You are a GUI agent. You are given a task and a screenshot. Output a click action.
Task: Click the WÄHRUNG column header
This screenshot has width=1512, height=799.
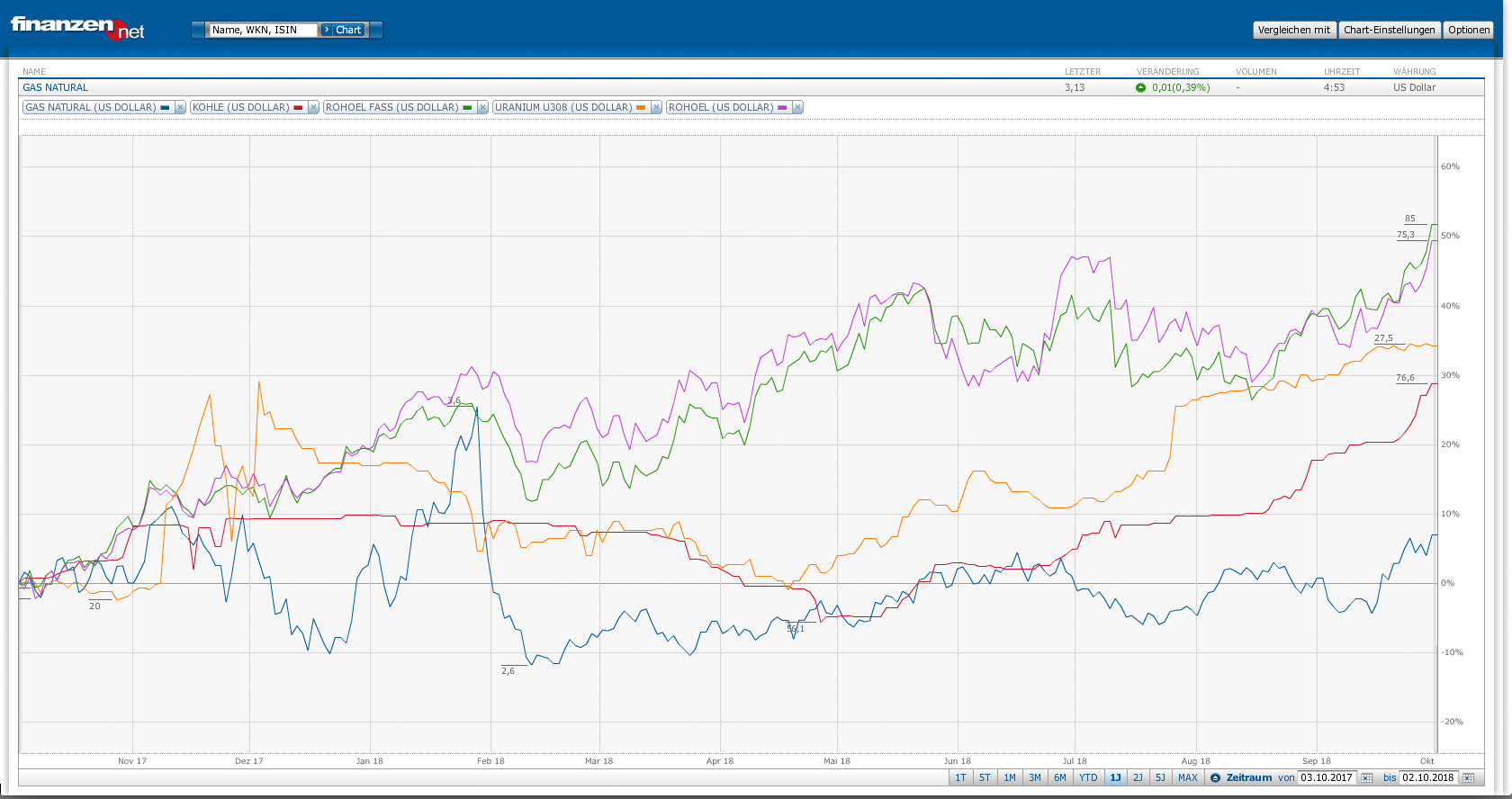1415,72
